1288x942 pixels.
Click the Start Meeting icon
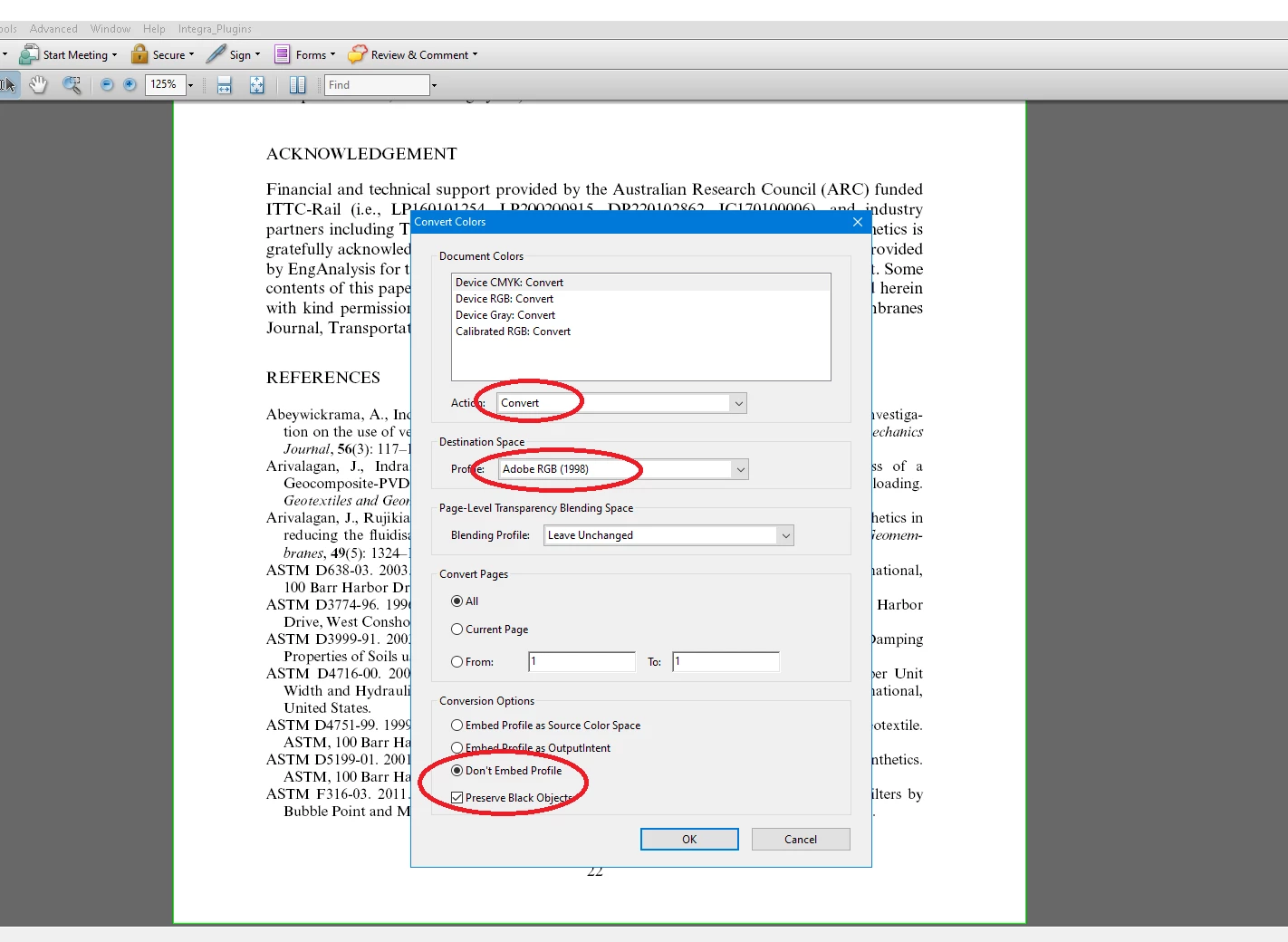[29, 54]
